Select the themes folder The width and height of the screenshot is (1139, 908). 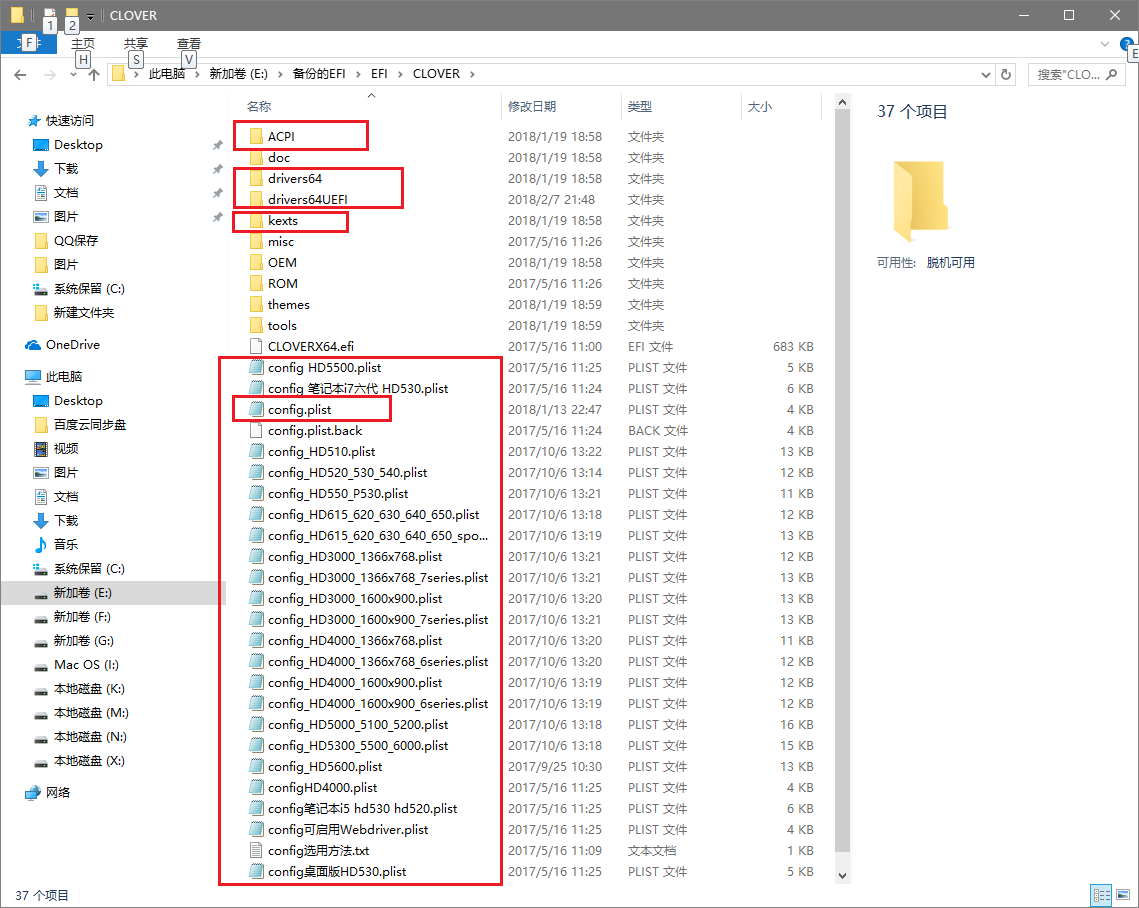pyautogui.click(x=288, y=305)
